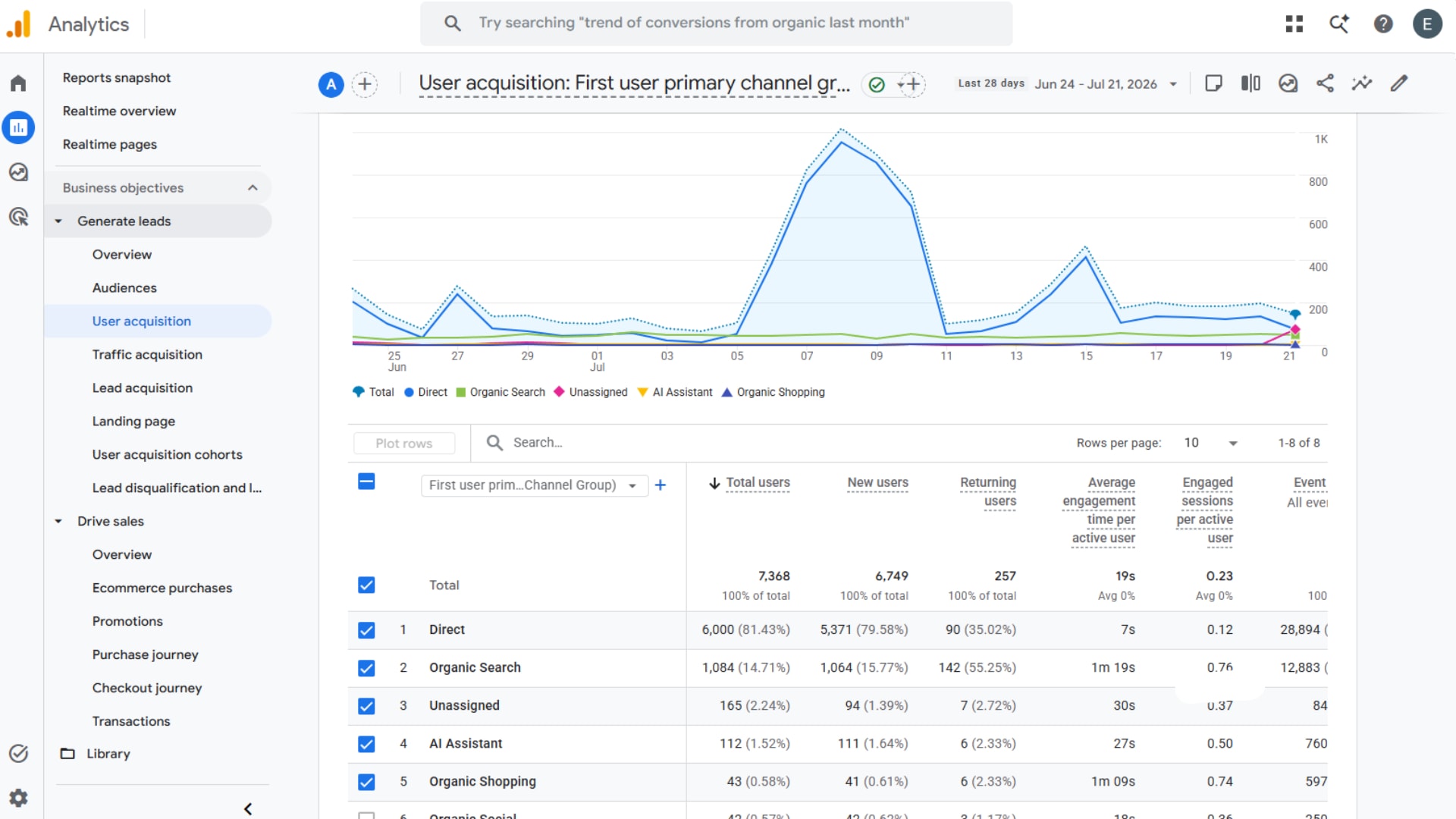Image resolution: width=1456 pixels, height=819 pixels.
Task: Open the Home icon in left rail
Action: coord(18,83)
